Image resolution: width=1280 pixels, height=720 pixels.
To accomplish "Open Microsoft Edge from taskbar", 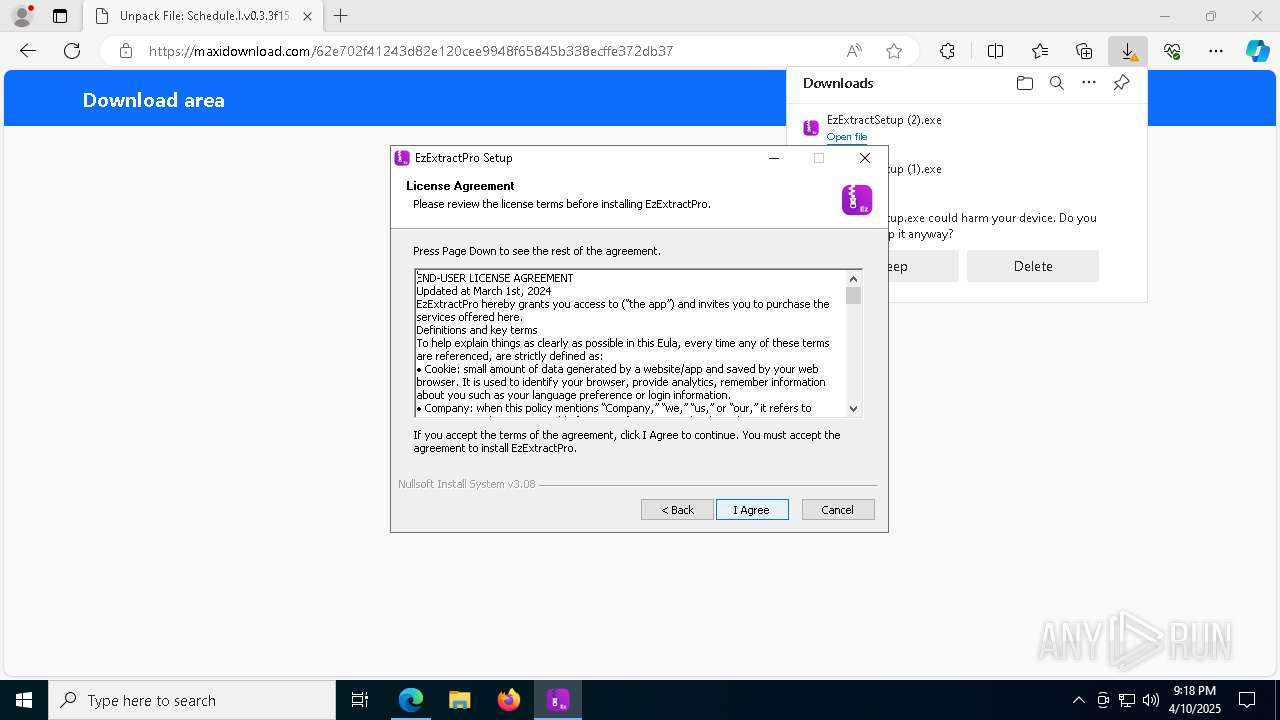I will tap(411, 700).
